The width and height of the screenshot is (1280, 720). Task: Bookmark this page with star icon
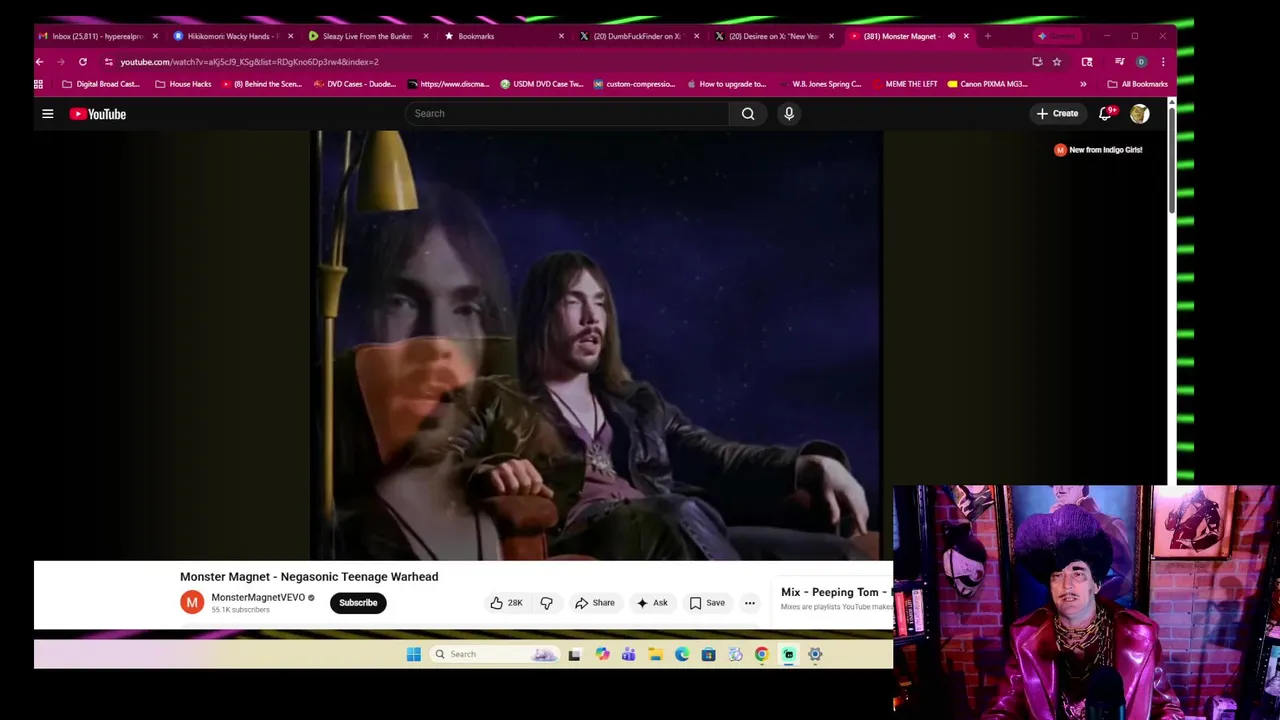[1057, 62]
